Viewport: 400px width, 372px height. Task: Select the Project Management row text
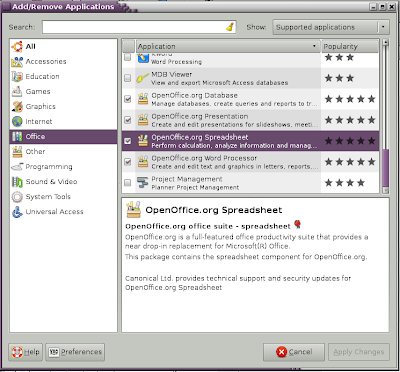(195, 183)
